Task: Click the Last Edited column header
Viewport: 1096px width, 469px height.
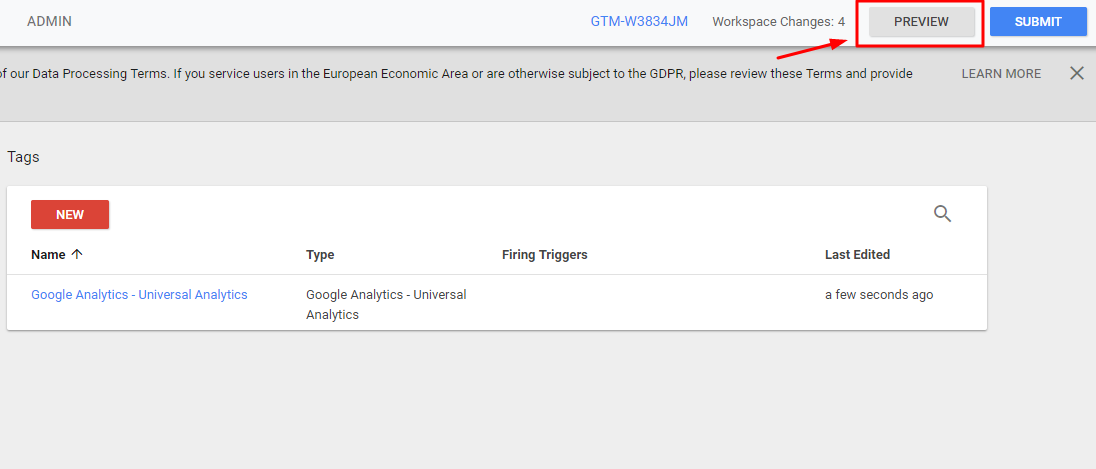Action: (857, 254)
